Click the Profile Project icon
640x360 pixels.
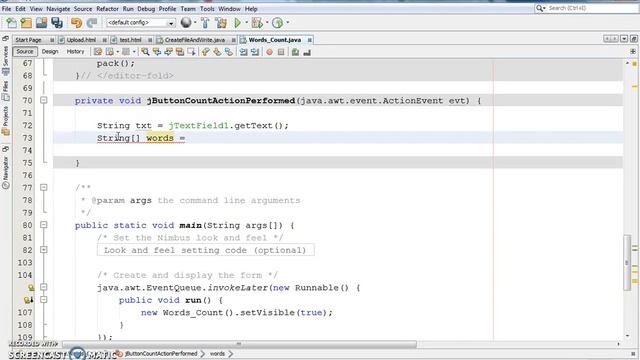click(x=277, y=23)
